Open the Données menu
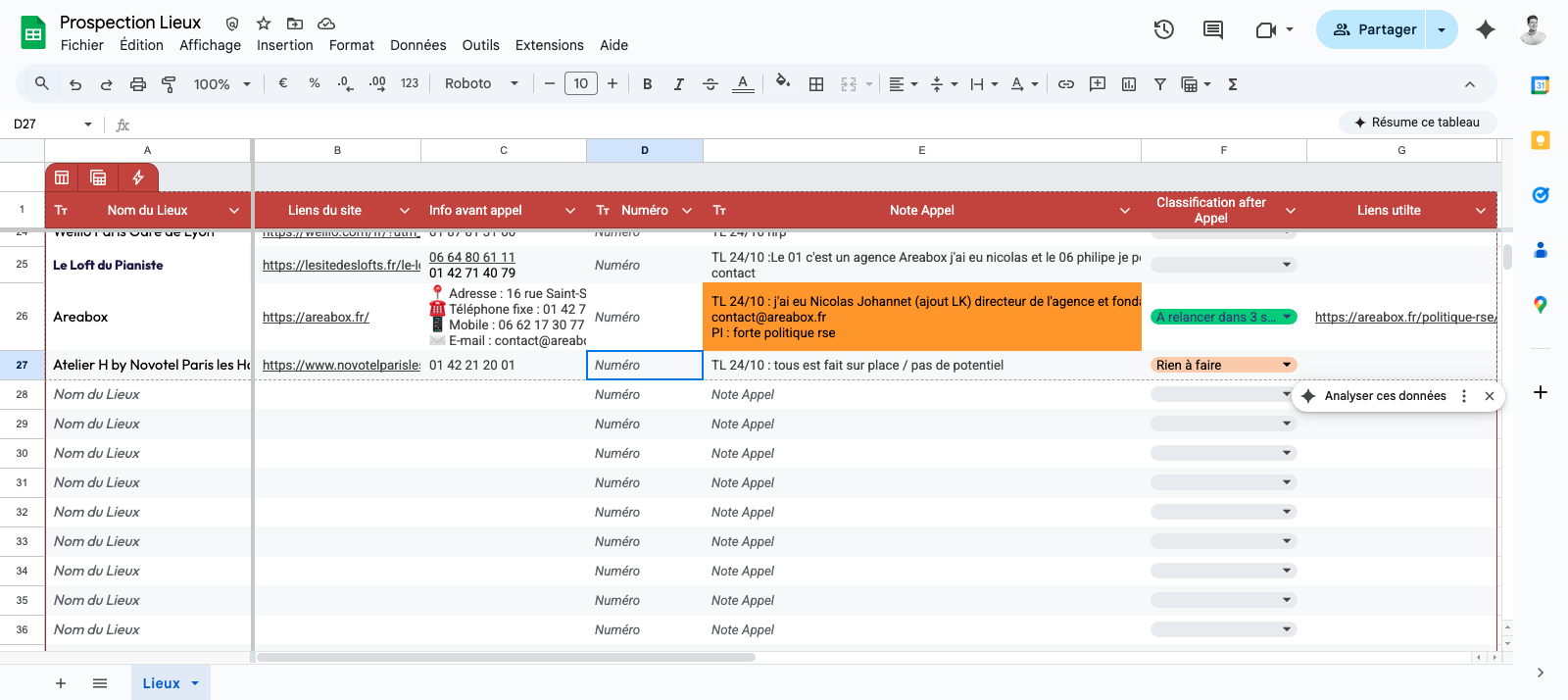Screen dimensions: 1568x700 (x=417, y=45)
